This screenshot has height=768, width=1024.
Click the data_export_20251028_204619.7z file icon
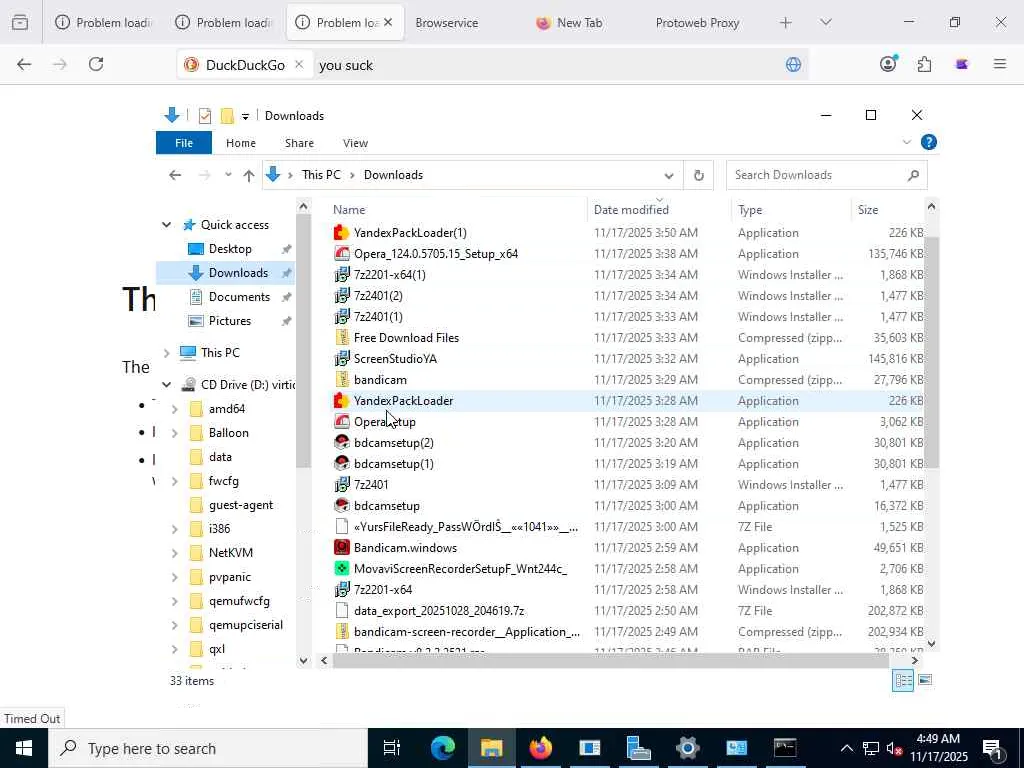pyautogui.click(x=342, y=611)
